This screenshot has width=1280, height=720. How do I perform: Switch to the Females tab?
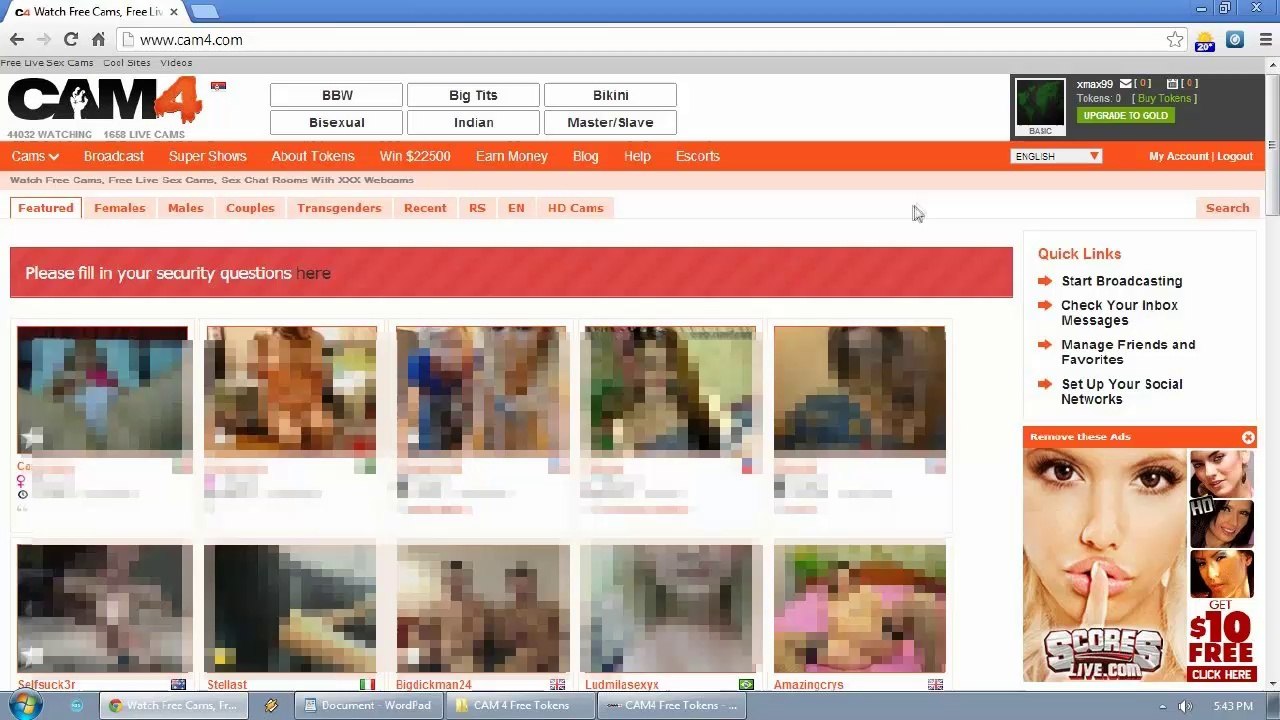pyautogui.click(x=120, y=208)
